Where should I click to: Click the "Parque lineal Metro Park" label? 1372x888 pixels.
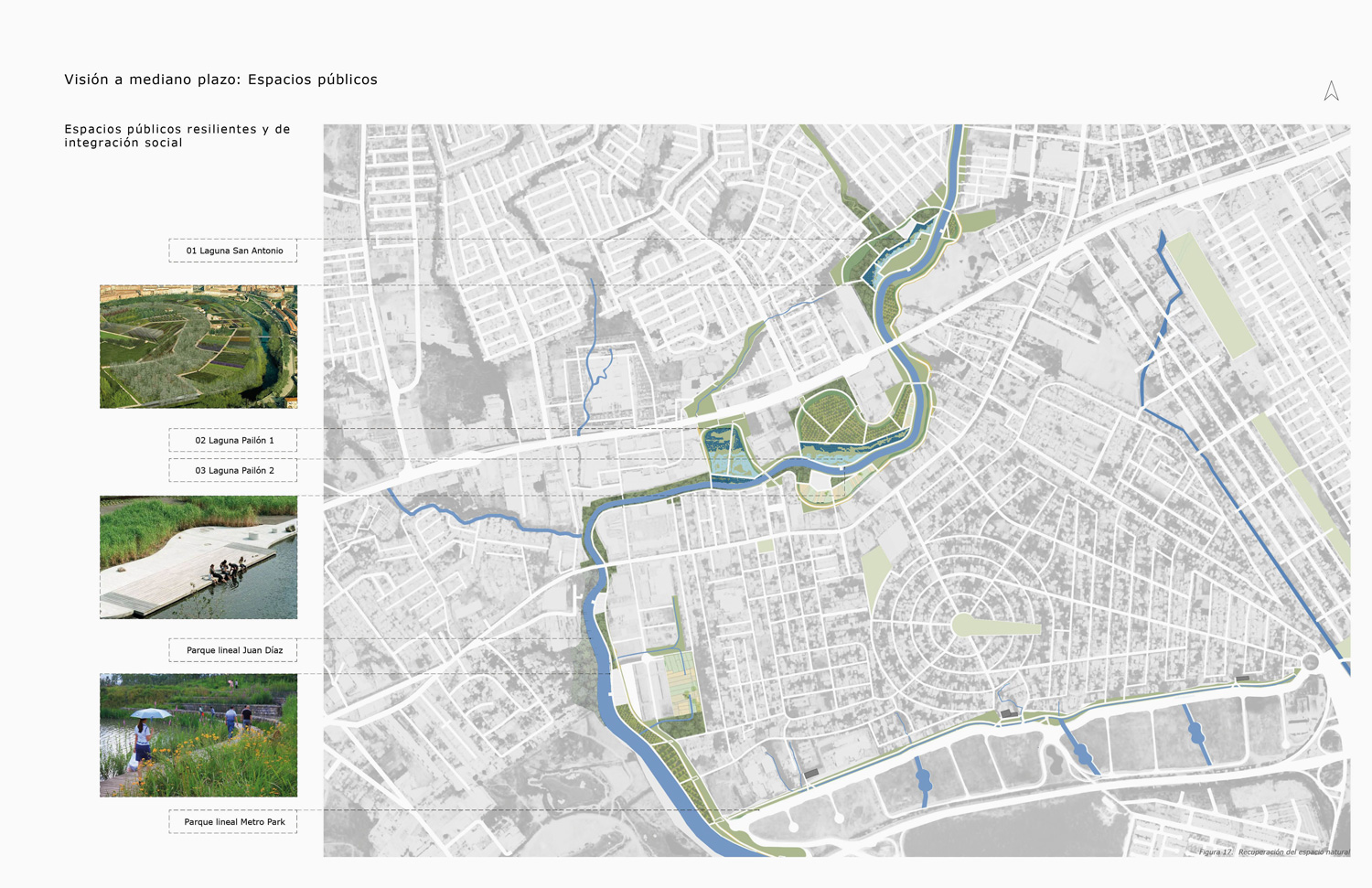233,822
